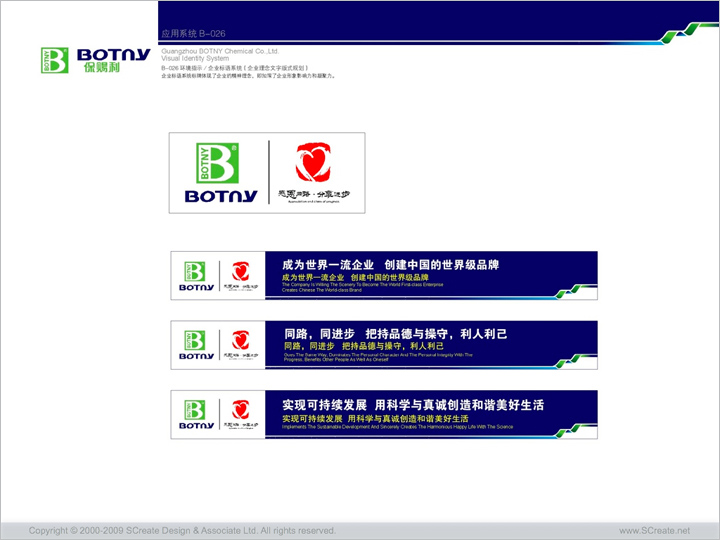Click the large BOTNY wordmark in the white card
Viewport: 720px width, 540px height.
click(x=221, y=196)
